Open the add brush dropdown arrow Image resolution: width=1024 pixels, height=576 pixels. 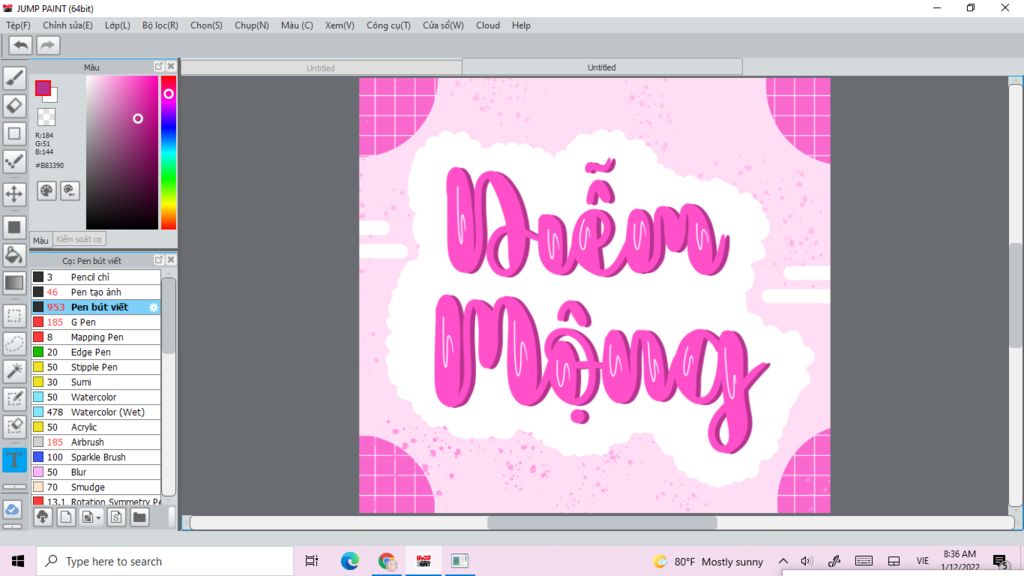[x=99, y=518]
